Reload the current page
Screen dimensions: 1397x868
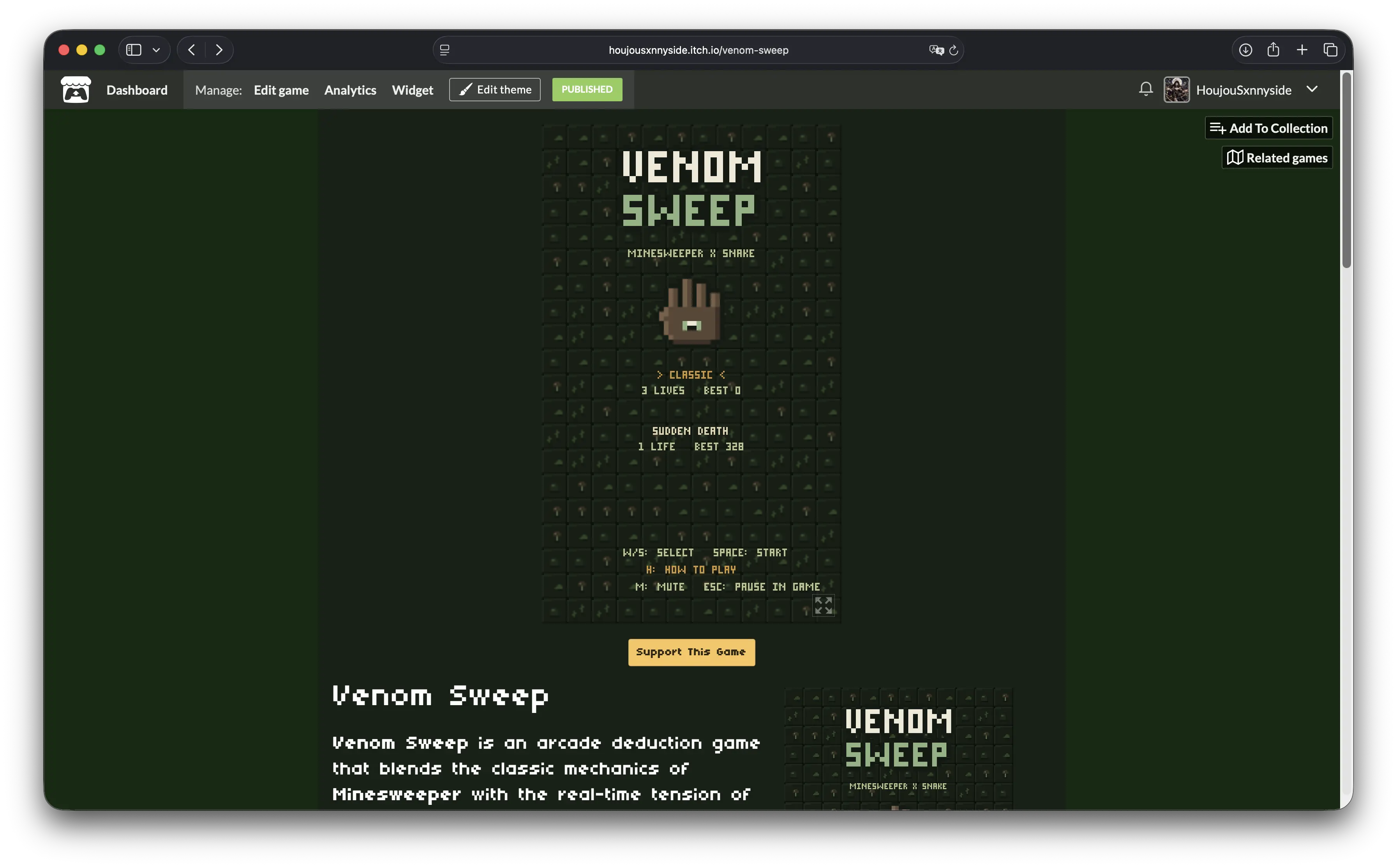tap(953, 50)
